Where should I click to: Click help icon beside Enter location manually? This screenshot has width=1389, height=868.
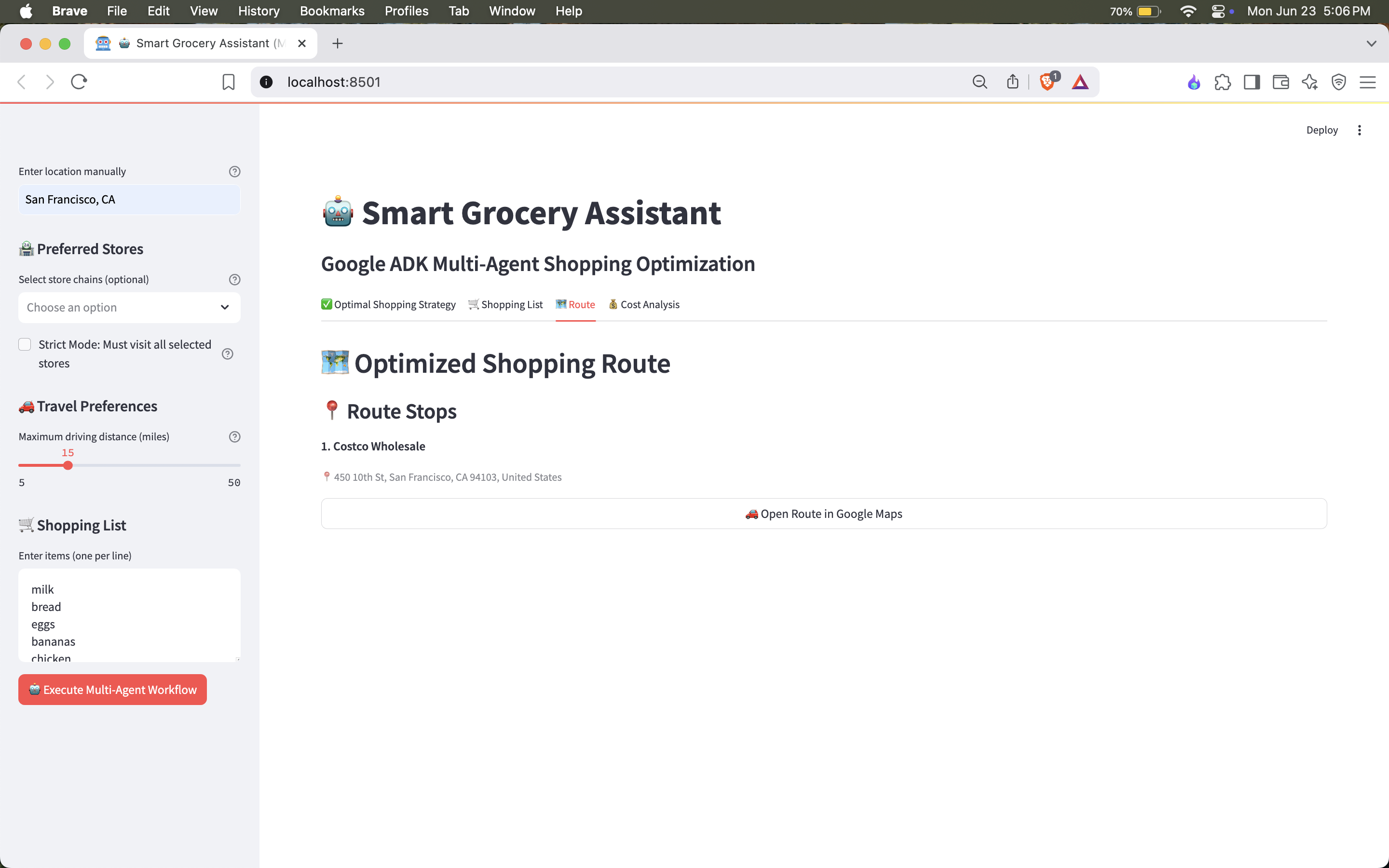[x=234, y=172]
